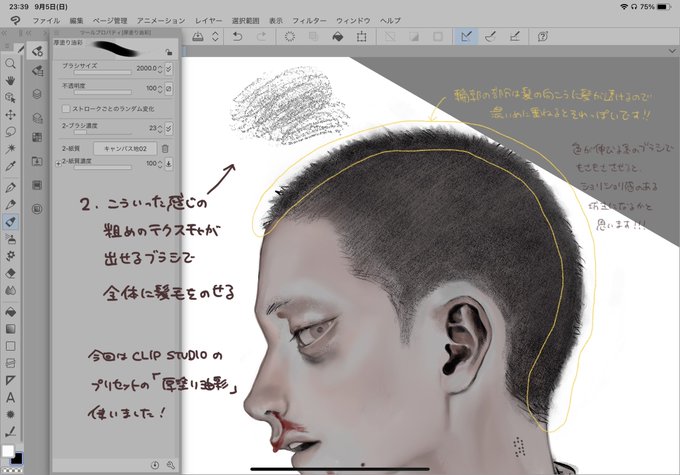Viewport: 680px width, 475px height.
Task: Toggle Snap to Grid in command bar
Action: pyautogui.click(x=515, y=36)
